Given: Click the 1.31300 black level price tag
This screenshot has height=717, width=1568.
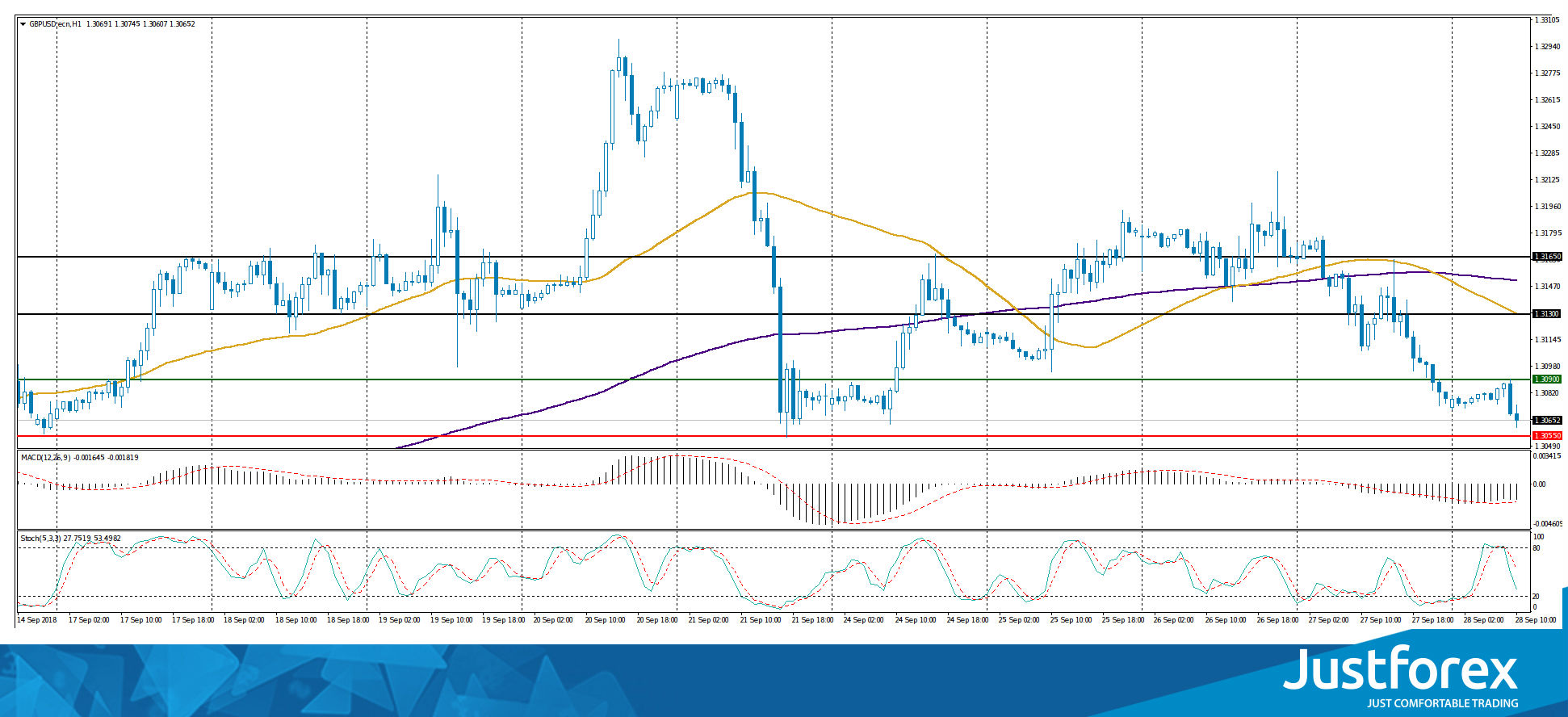Looking at the screenshot, I should click(x=1547, y=314).
